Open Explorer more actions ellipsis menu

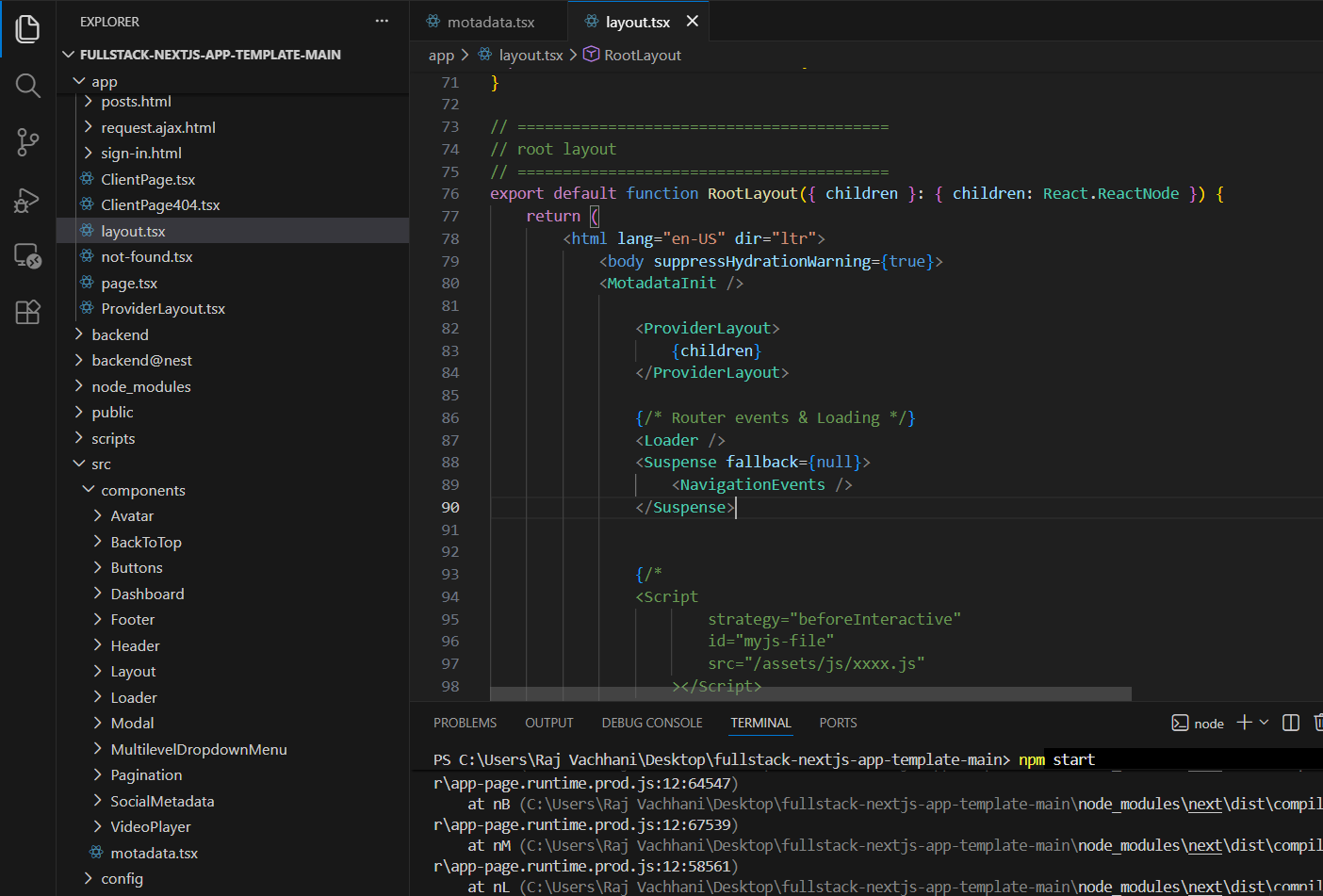click(382, 21)
